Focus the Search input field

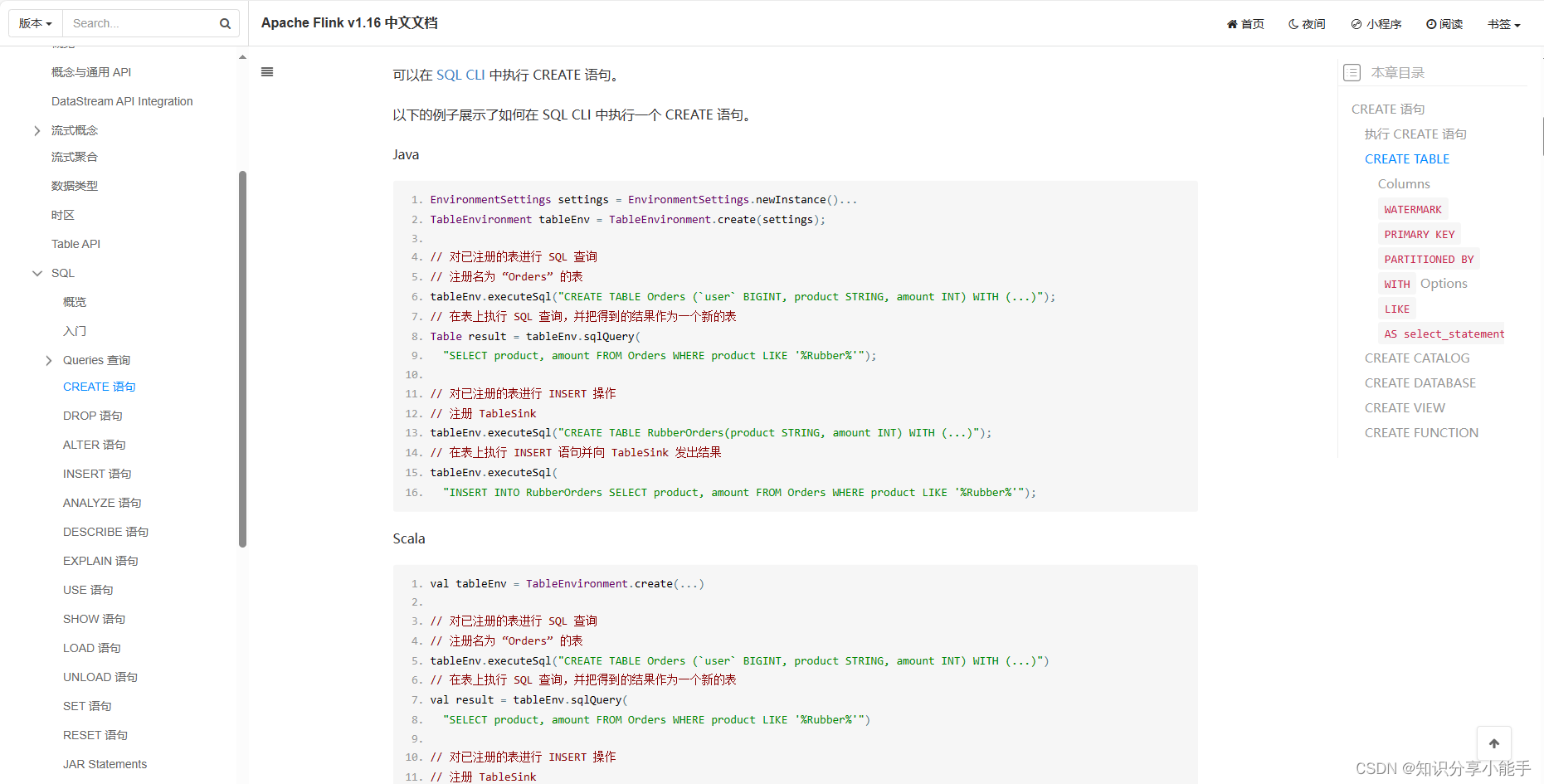pos(139,23)
